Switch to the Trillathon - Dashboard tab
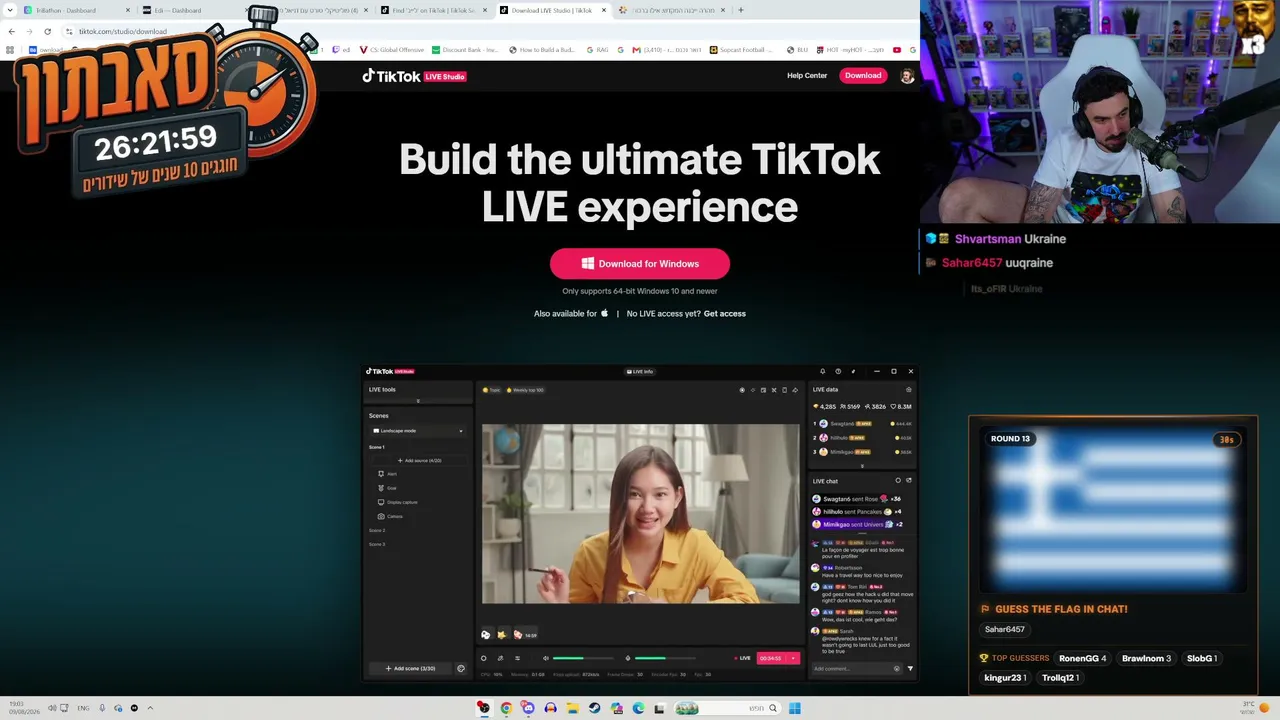Viewport: 1280px width, 720px height. (x=76, y=10)
